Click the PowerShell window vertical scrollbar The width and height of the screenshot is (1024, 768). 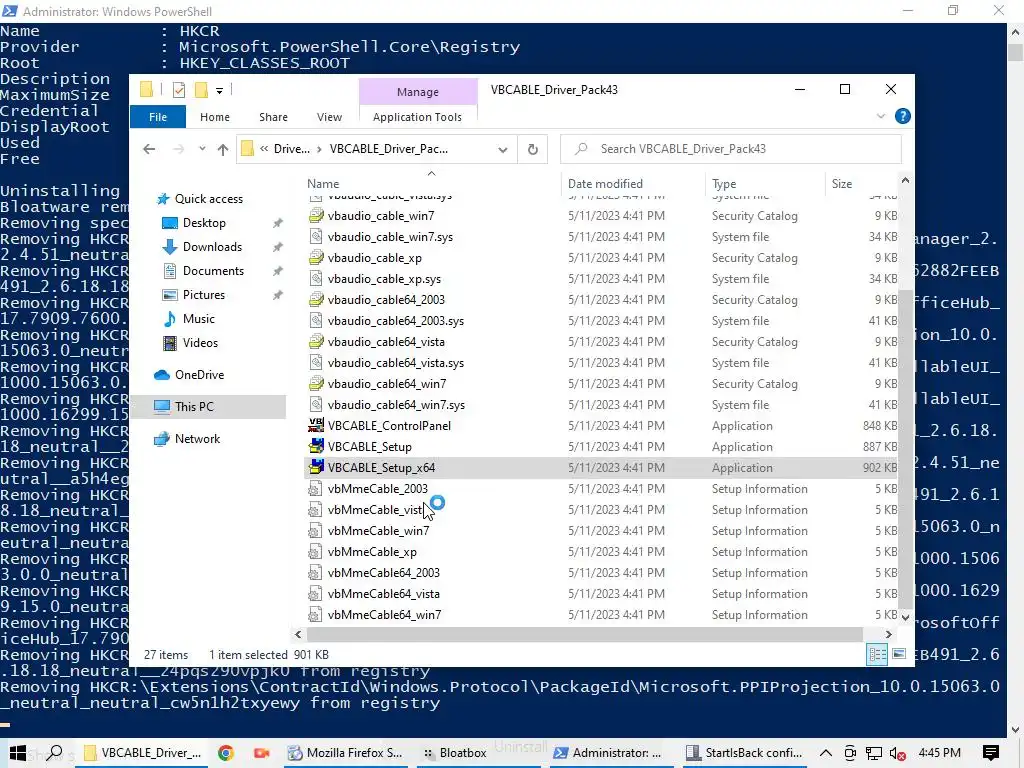pyautogui.click(x=1016, y=53)
